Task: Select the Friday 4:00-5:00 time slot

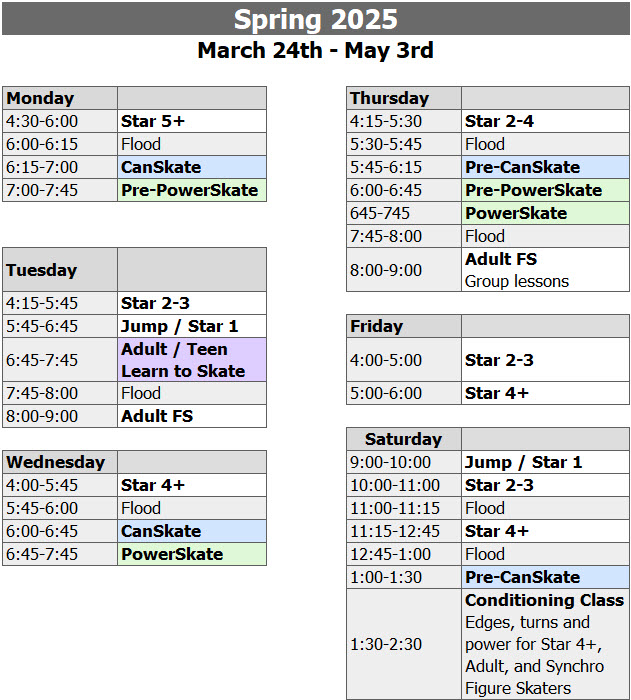Action: (404, 360)
